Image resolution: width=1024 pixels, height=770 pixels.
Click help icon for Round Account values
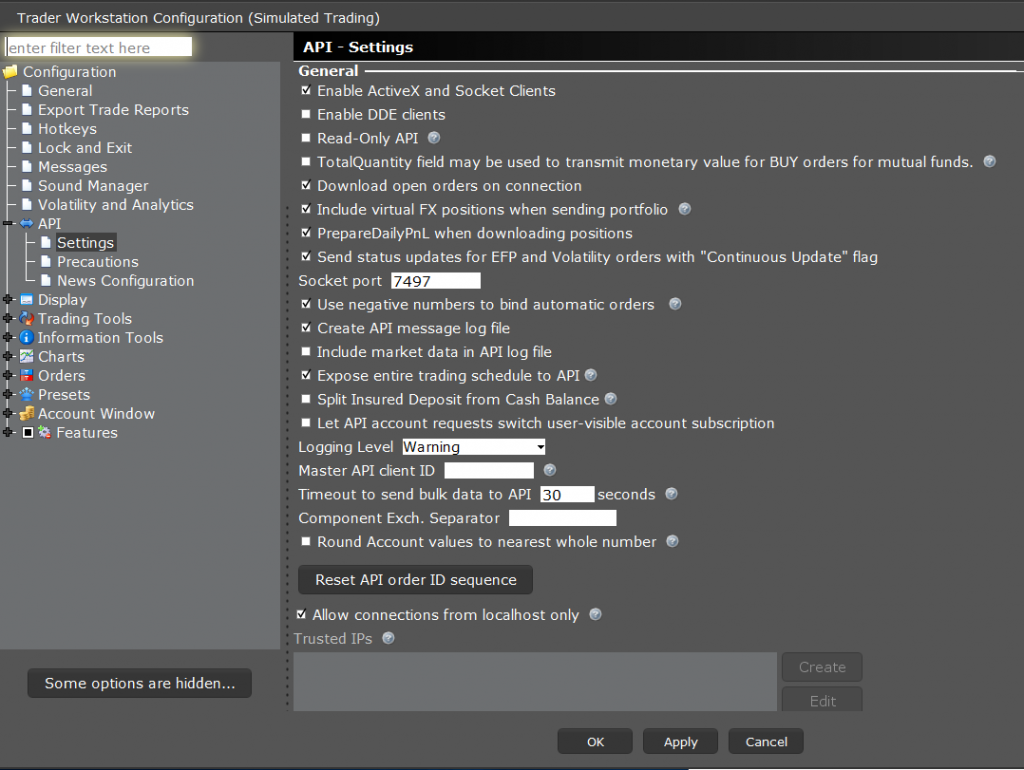[672, 541]
